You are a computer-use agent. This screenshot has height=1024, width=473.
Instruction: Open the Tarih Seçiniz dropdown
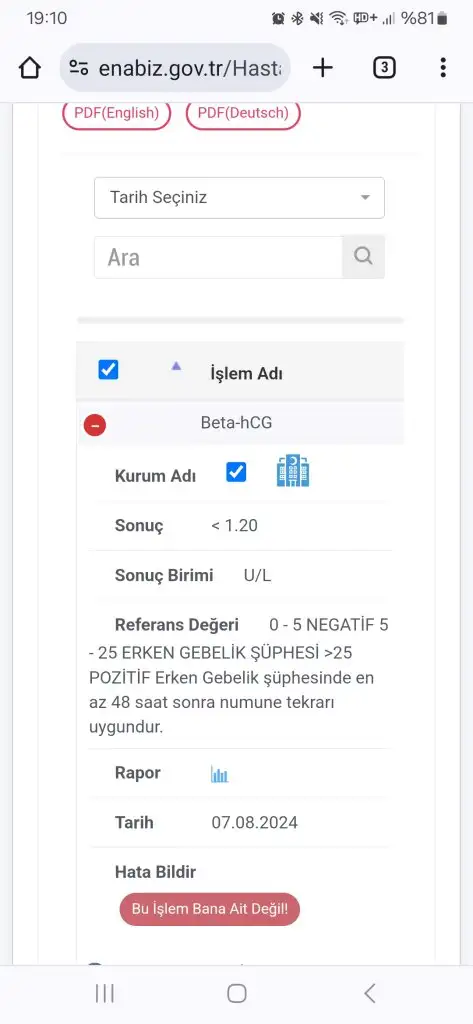(239, 197)
